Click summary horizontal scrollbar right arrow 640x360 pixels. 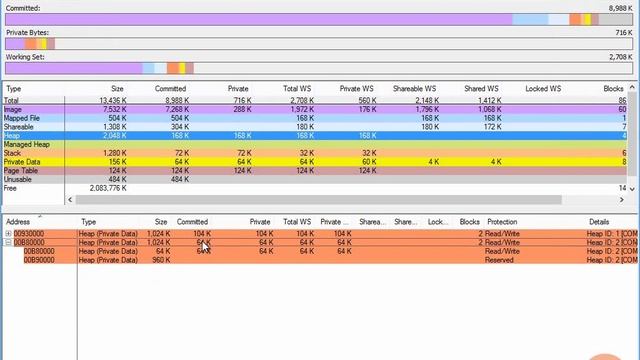(622, 200)
